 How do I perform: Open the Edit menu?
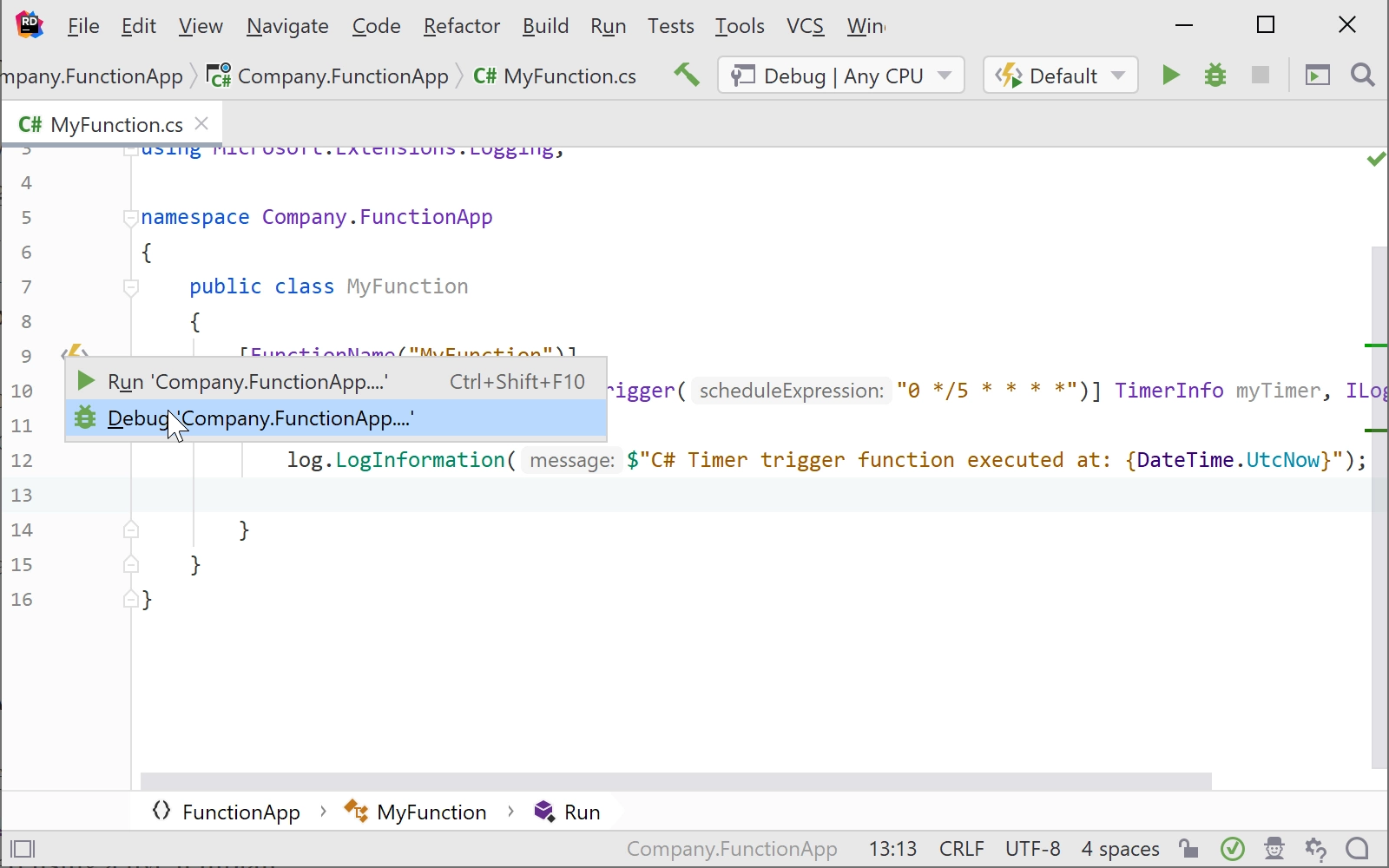pos(139,26)
